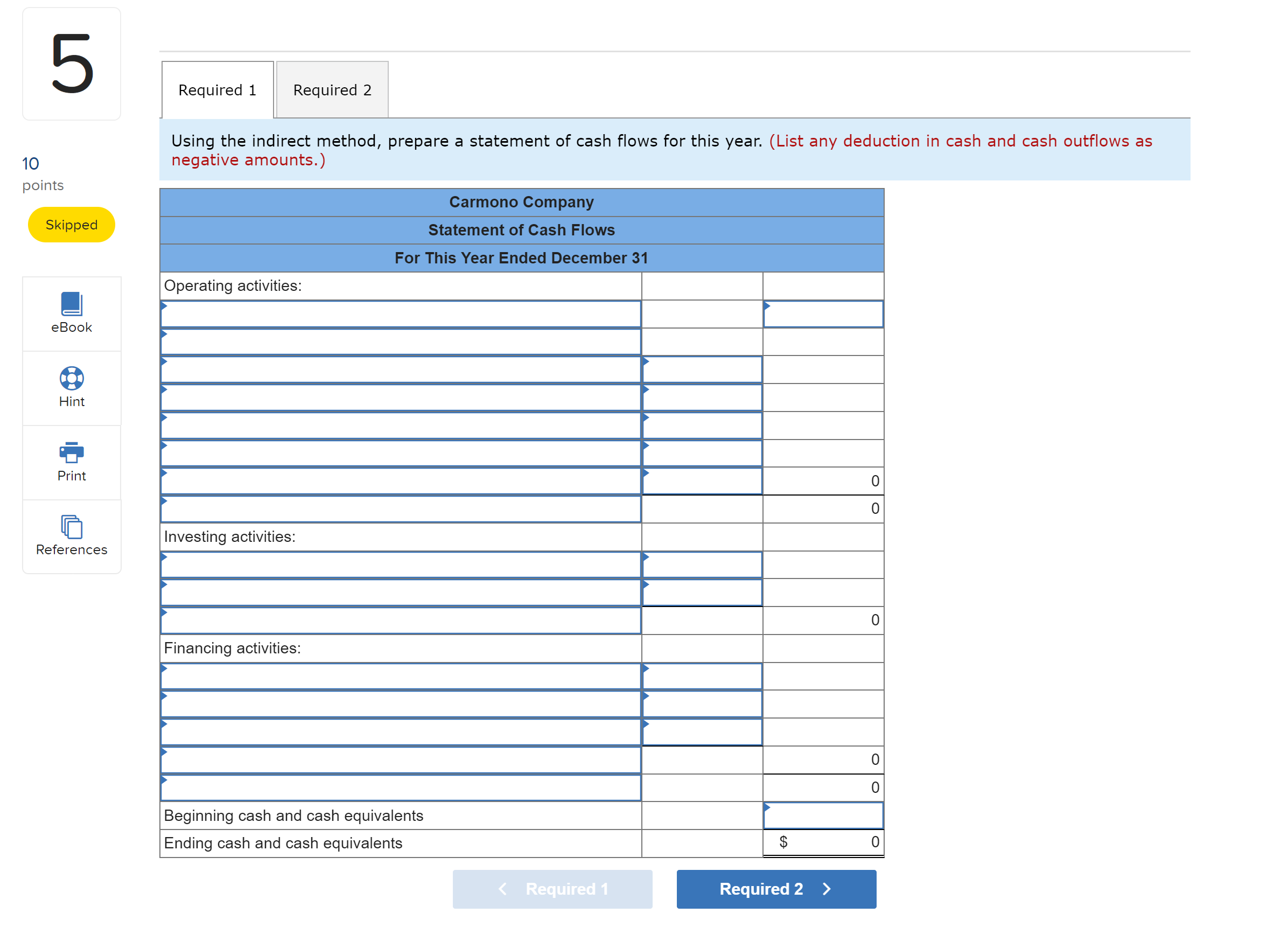Image resolution: width=1288 pixels, height=927 pixels.
Task: Open first dropdown row under Financing activities
Action: click(x=401, y=677)
